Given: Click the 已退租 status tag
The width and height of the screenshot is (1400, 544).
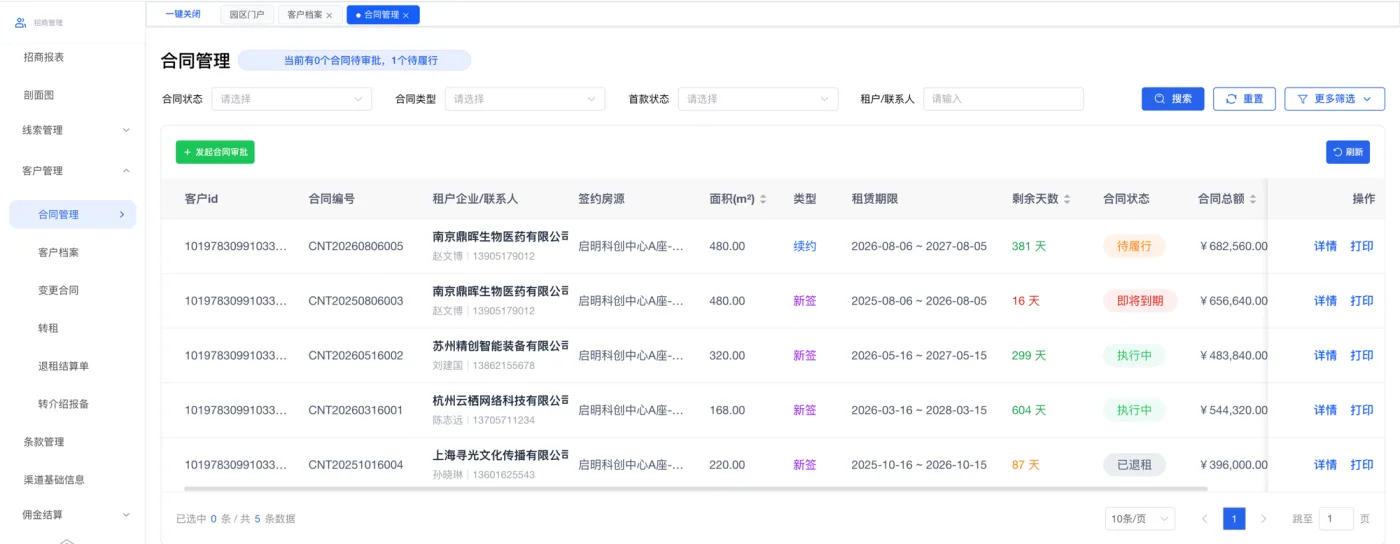Looking at the screenshot, I should coord(1134,465).
